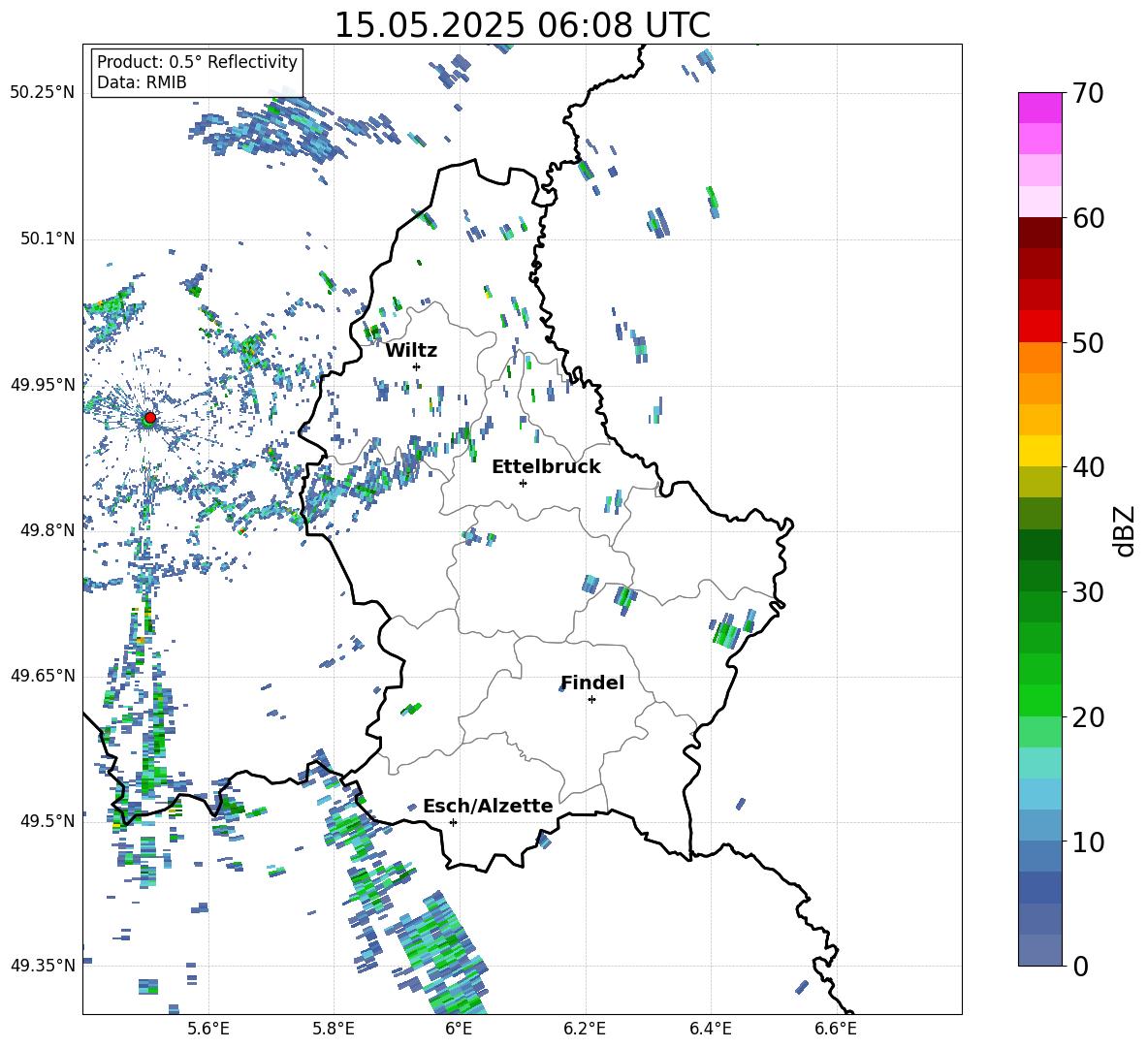Click the colorbar tick value 70
This screenshot has width=1148, height=1048.
pos(1088,94)
